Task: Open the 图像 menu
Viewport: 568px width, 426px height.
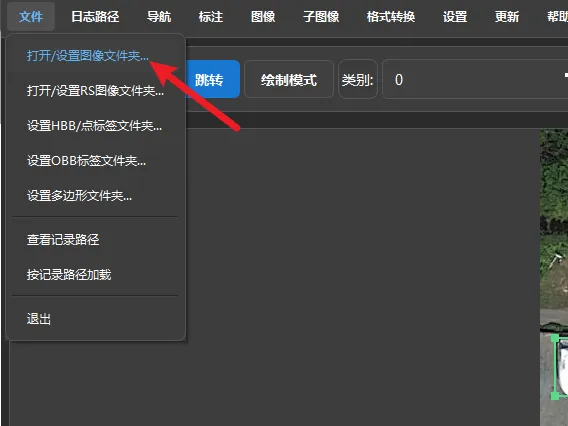Action: [263, 17]
